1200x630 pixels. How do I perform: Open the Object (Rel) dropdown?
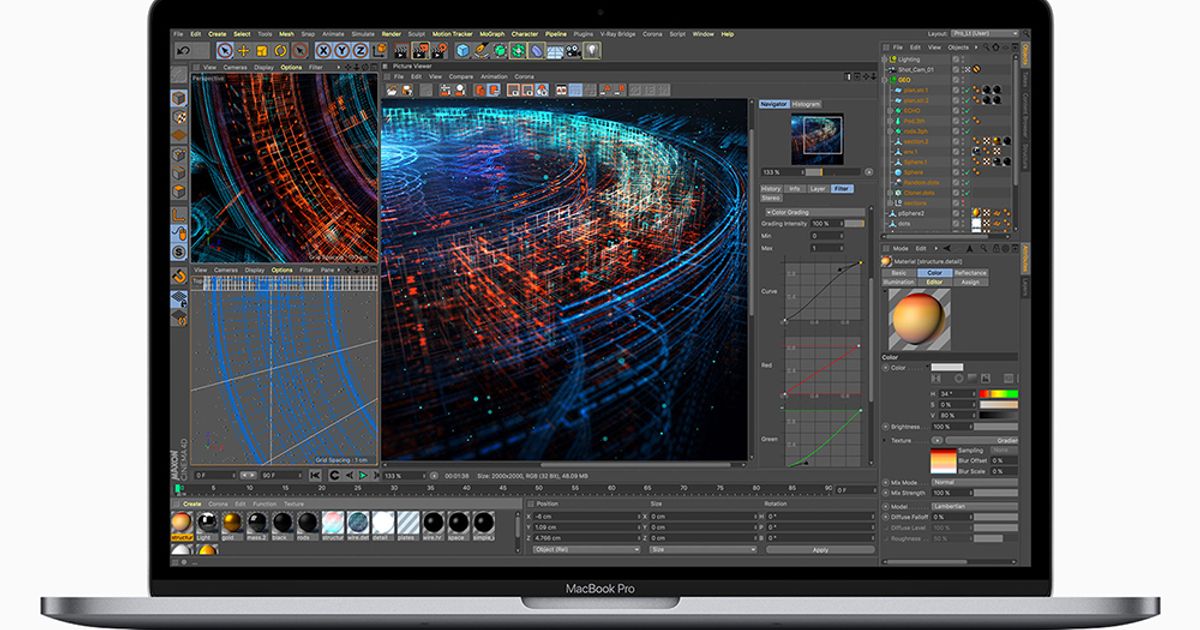click(x=587, y=549)
